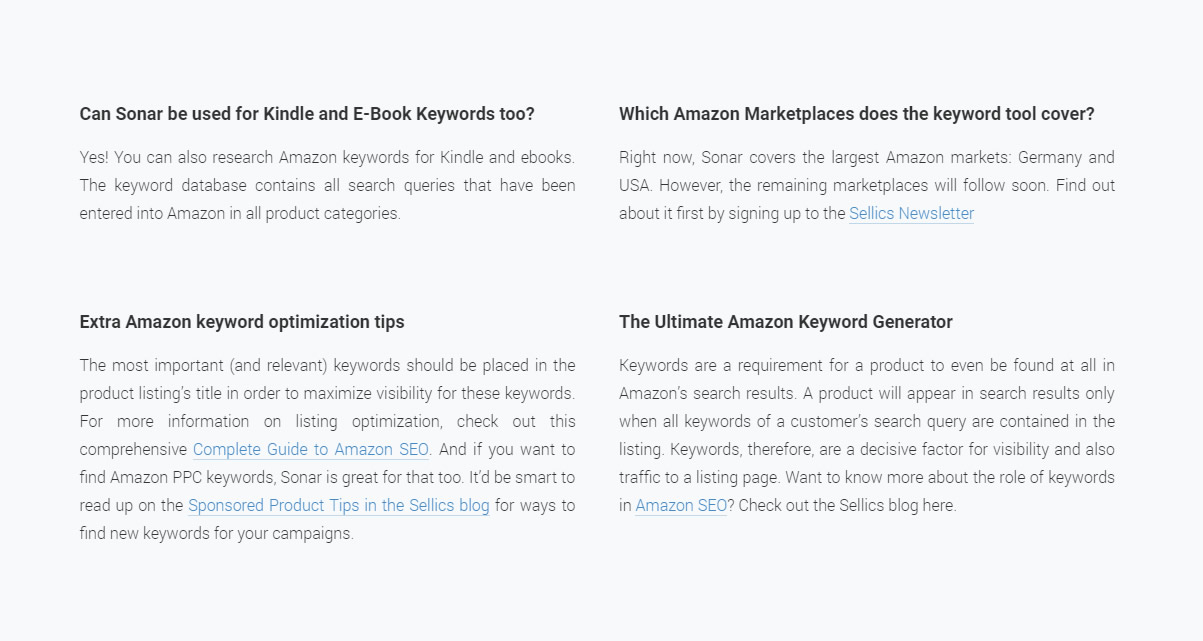Click the paragraph line starting The most important

click(x=328, y=365)
